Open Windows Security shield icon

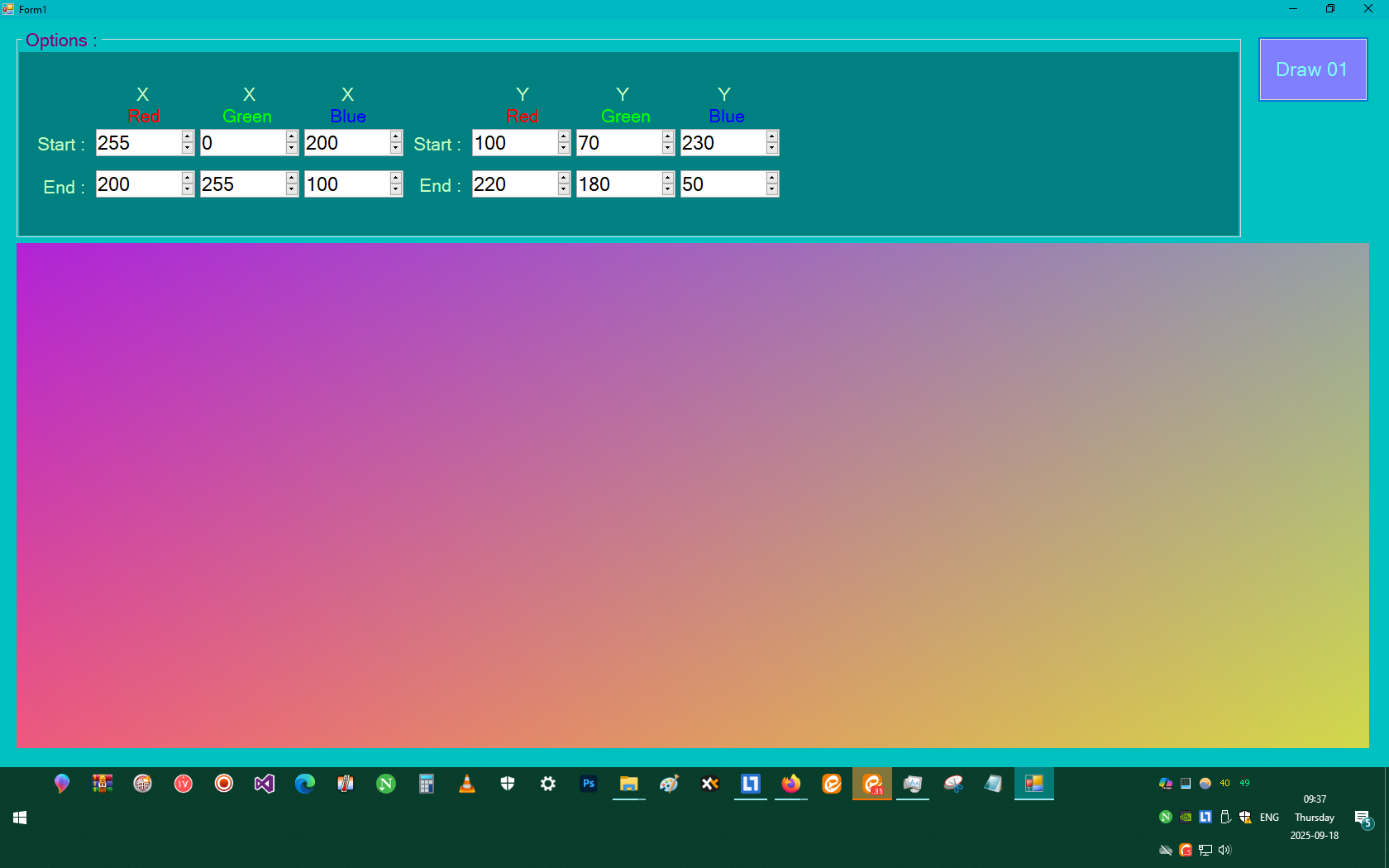pos(507,784)
